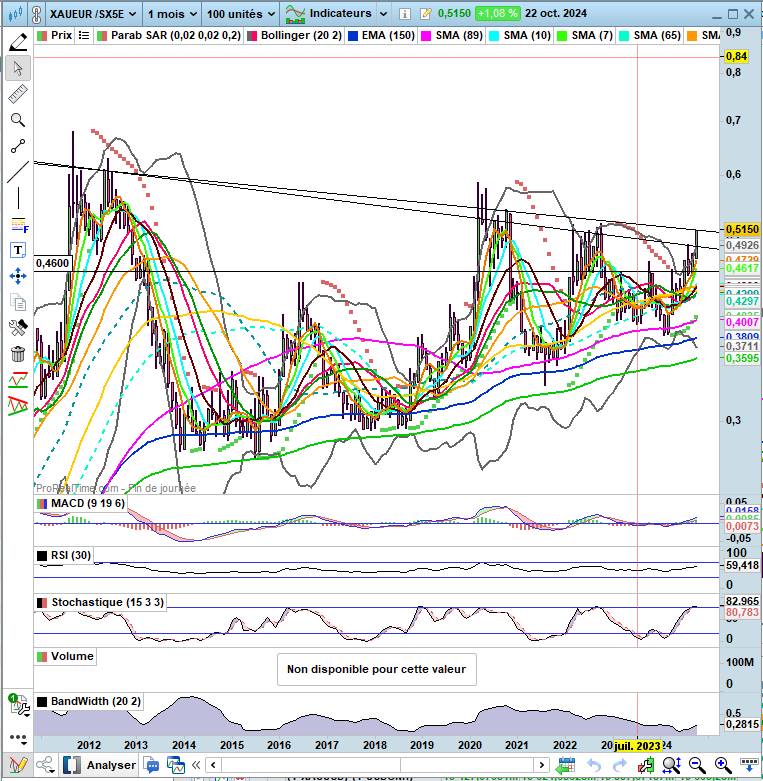Screen dimensions: 763x781
Task: Activate the move objects cross-arrows tool
Action: (x=18, y=276)
